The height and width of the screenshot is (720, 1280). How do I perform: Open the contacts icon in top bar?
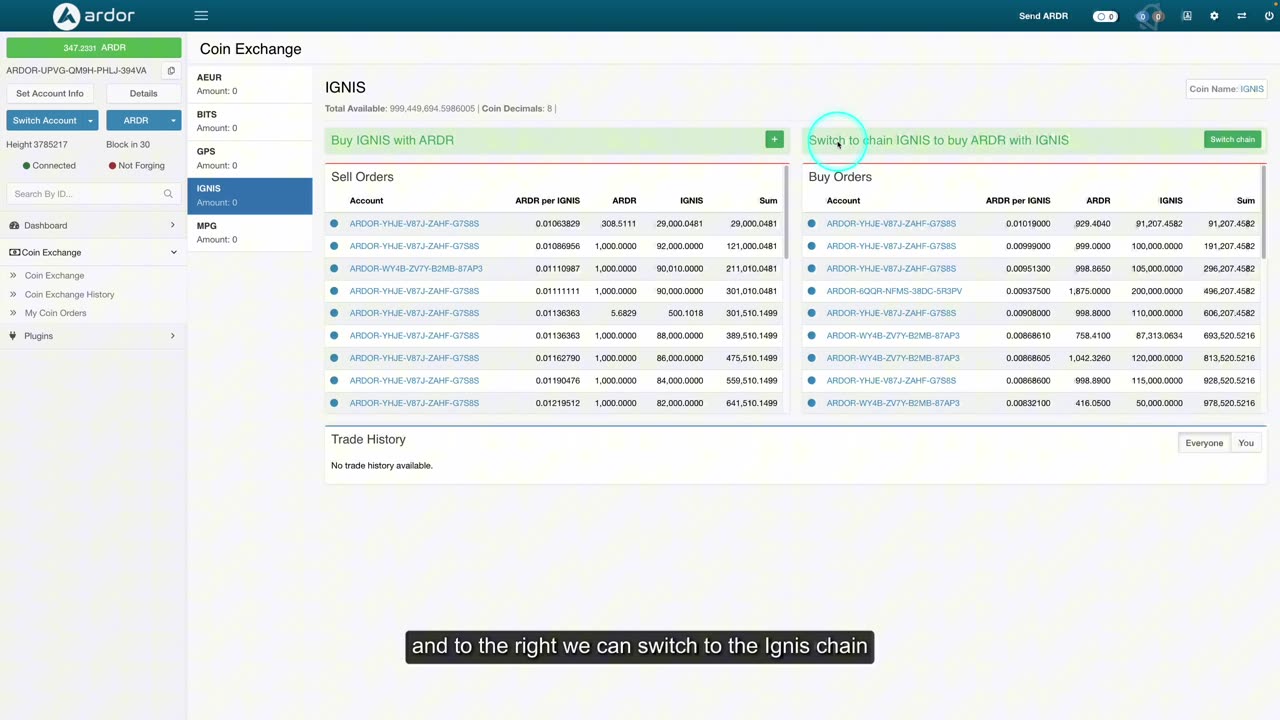tap(1187, 16)
